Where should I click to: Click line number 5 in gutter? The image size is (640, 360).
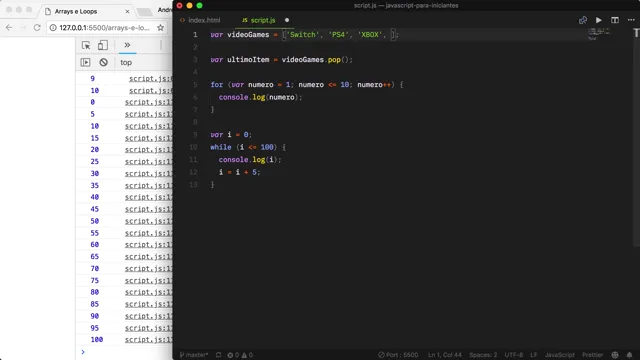[195, 84]
